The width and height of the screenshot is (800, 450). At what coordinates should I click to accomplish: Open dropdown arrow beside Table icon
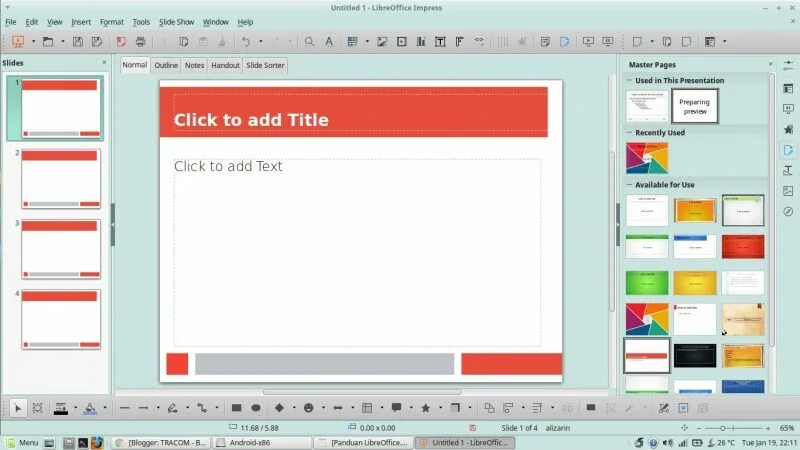point(367,42)
